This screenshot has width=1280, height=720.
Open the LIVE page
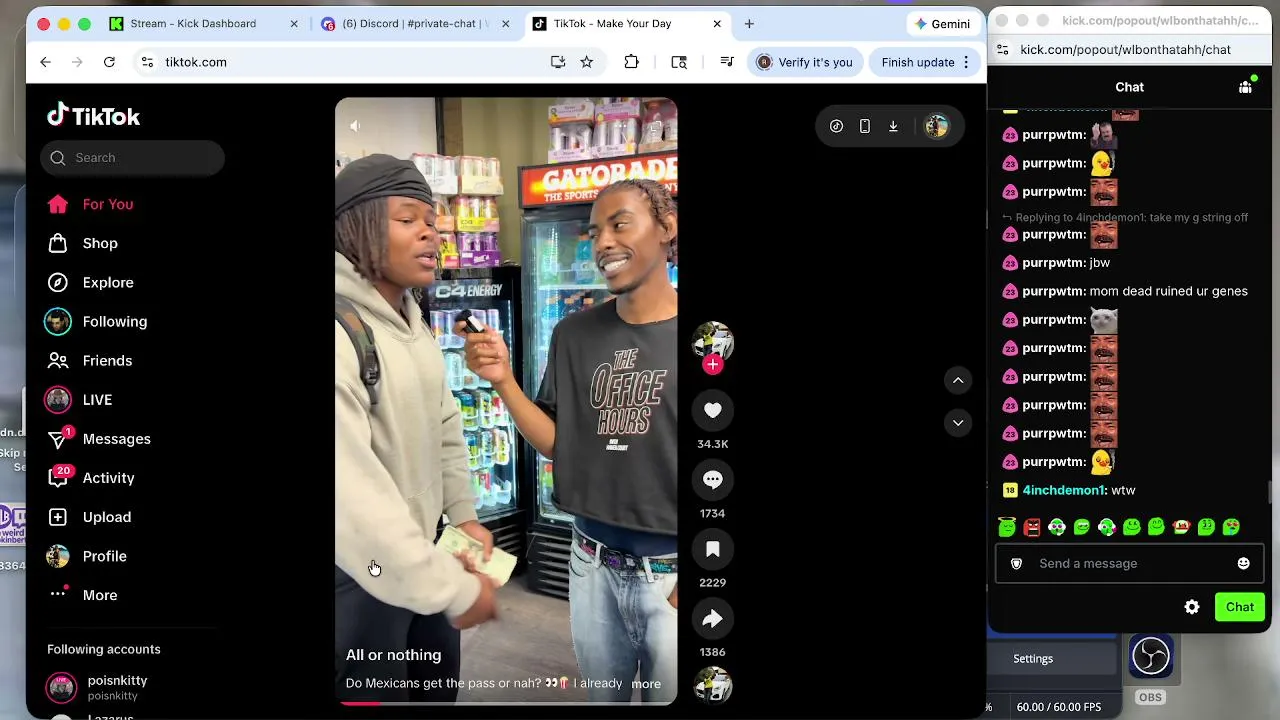point(80,400)
